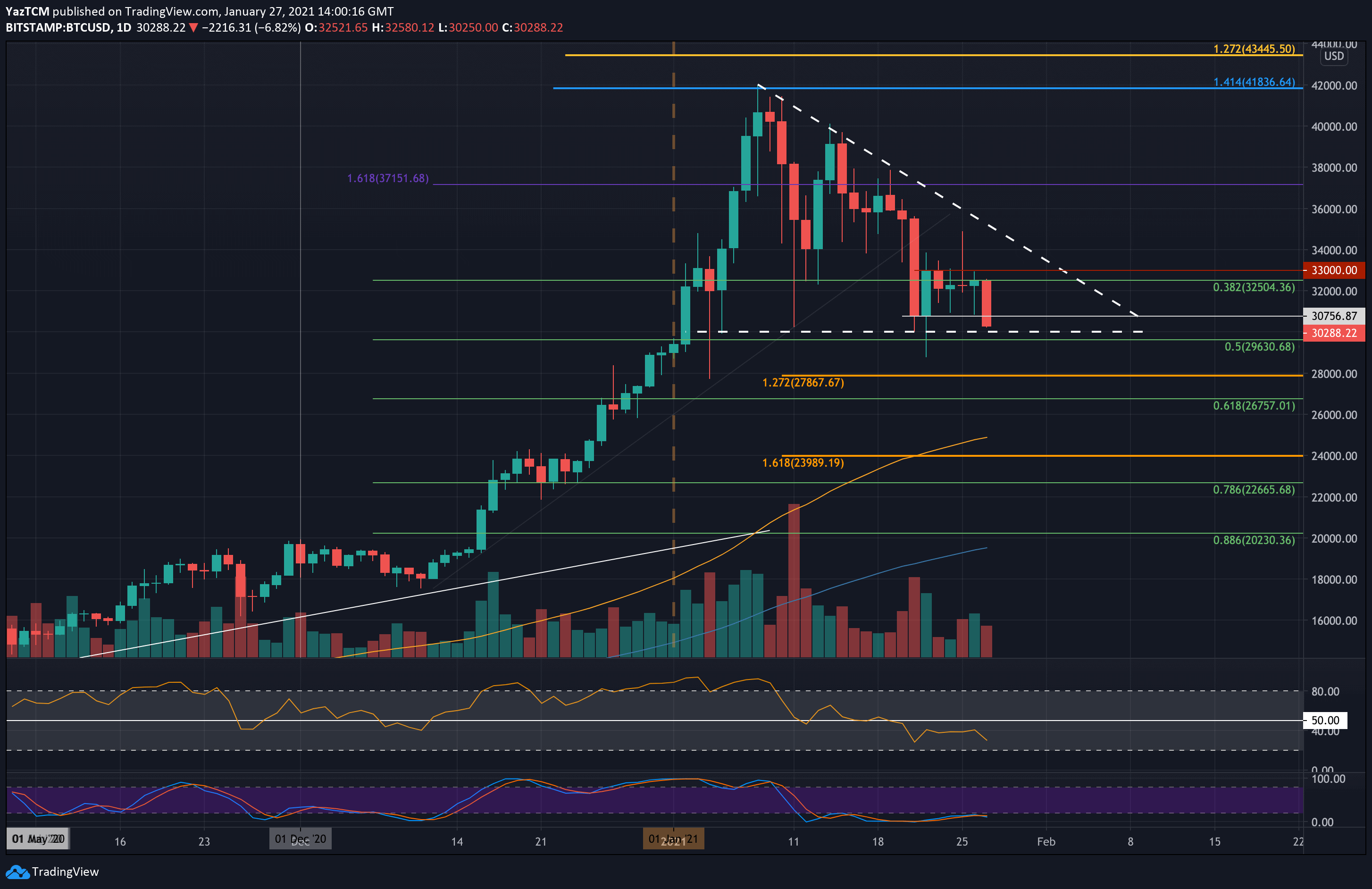Image resolution: width=1372 pixels, height=889 pixels.
Task: Click the BITSTAMP:BTCUSD symbol title
Action: pyautogui.click(x=59, y=28)
